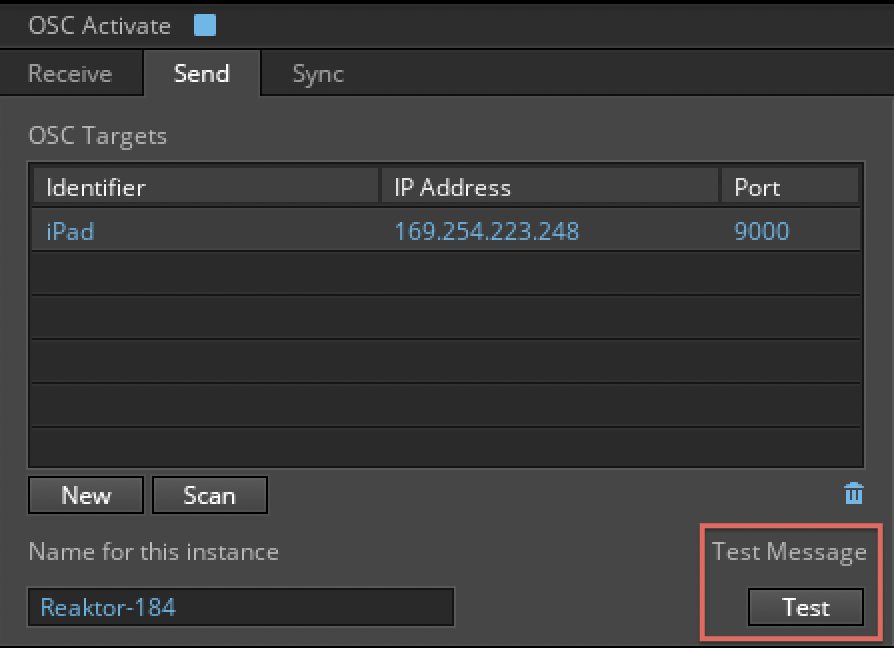The image size is (894, 648).
Task: Edit the port value 9000
Action: pos(762,230)
